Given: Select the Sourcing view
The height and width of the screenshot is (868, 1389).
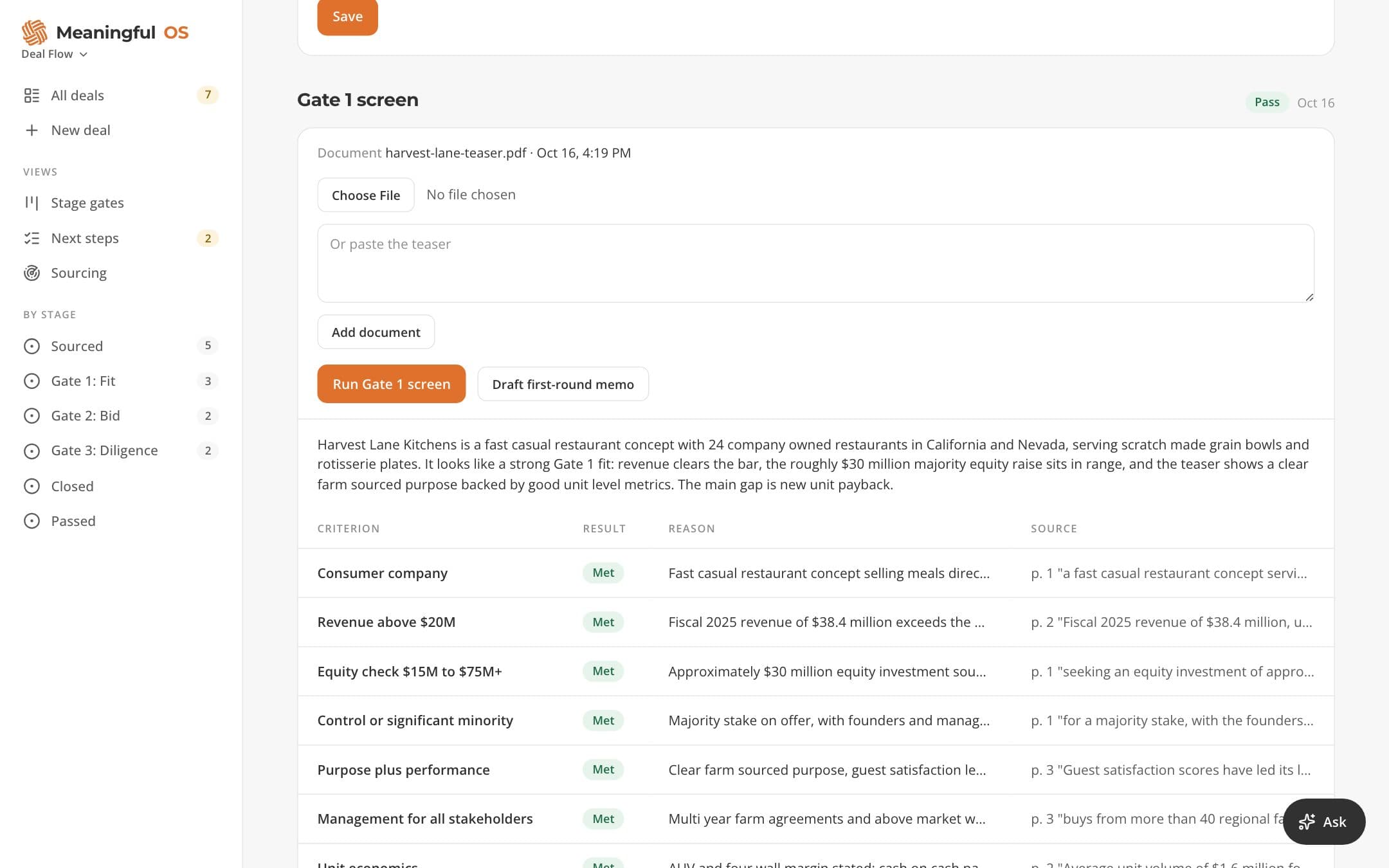Looking at the screenshot, I should (121, 273).
